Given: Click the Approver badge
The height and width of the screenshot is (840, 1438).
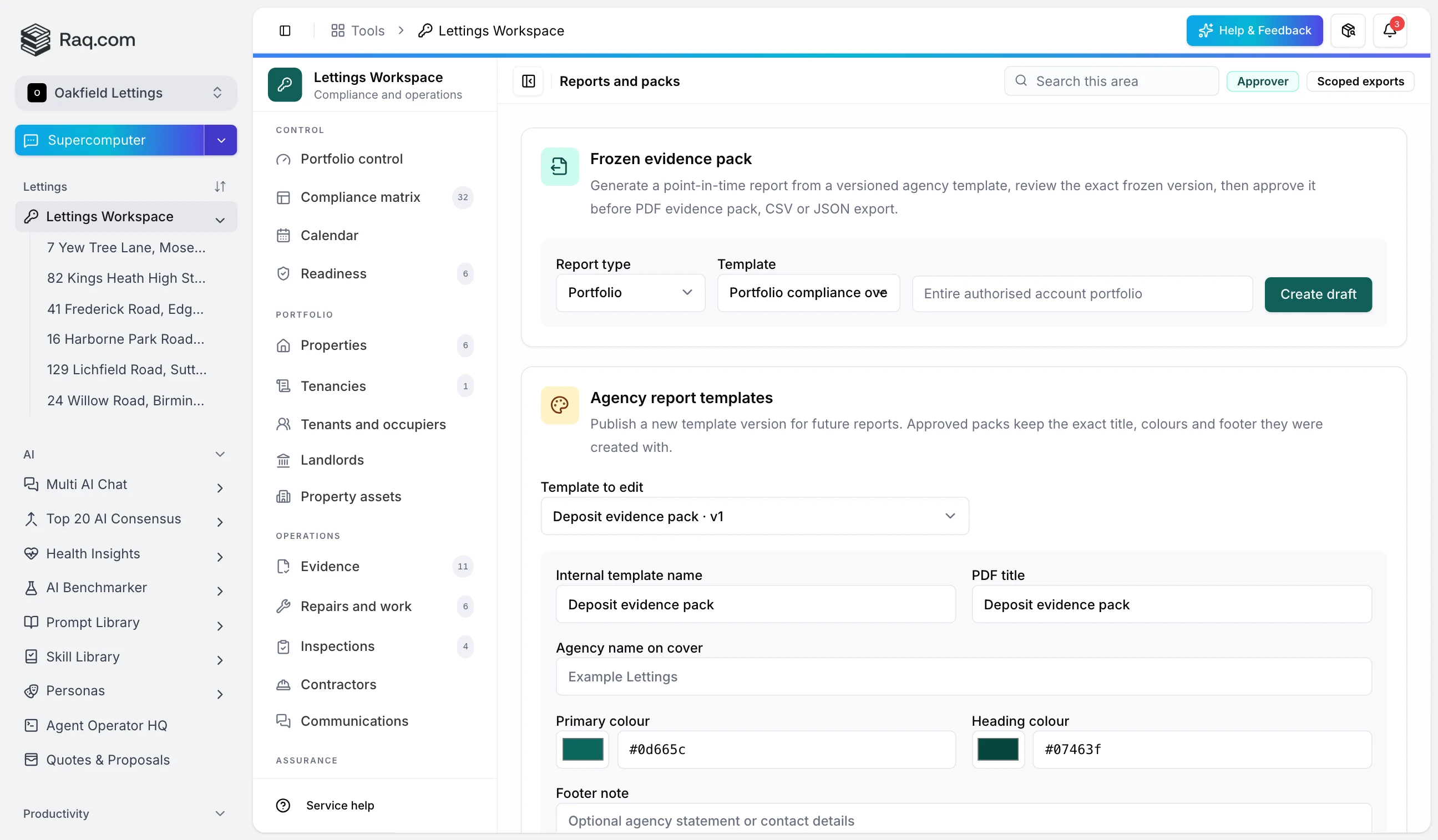Looking at the screenshot, I should pos(1262,82).
